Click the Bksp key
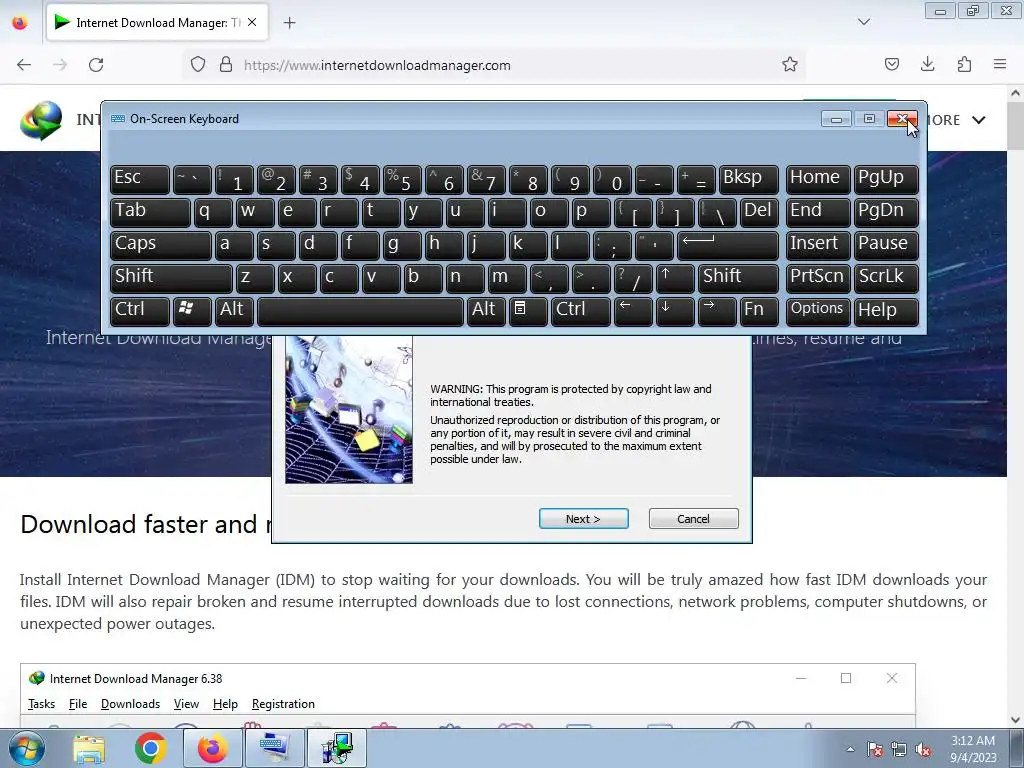The width and height of the screenshot is (1024, 768). (748, 179)
